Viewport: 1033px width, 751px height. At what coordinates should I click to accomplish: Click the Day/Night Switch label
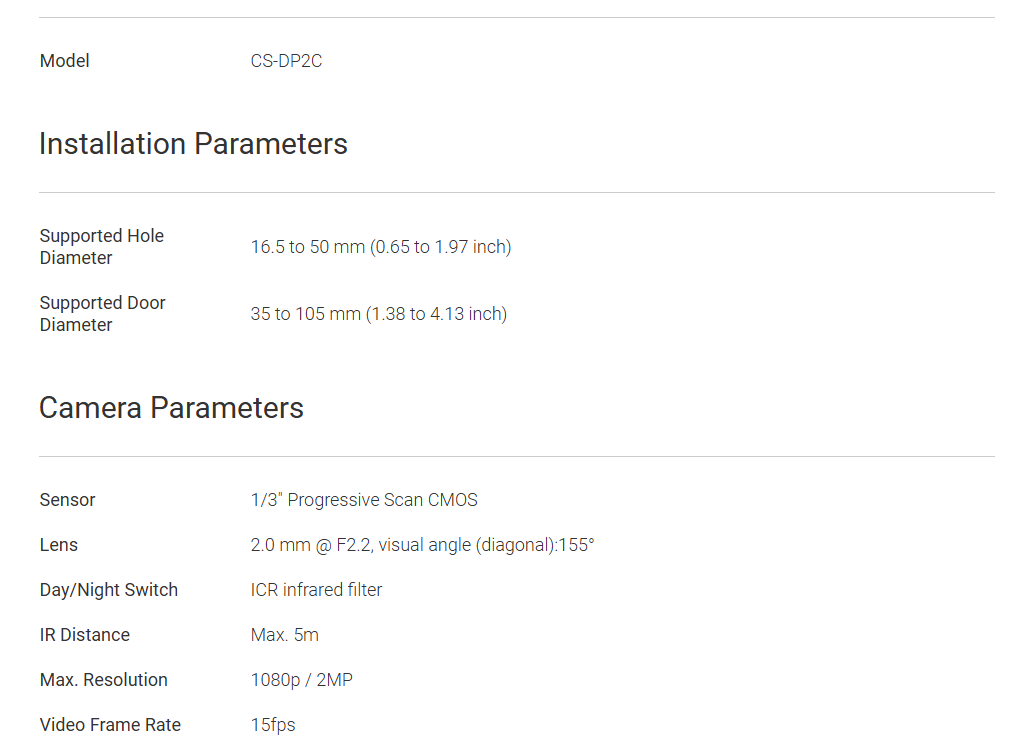point(108,590)
